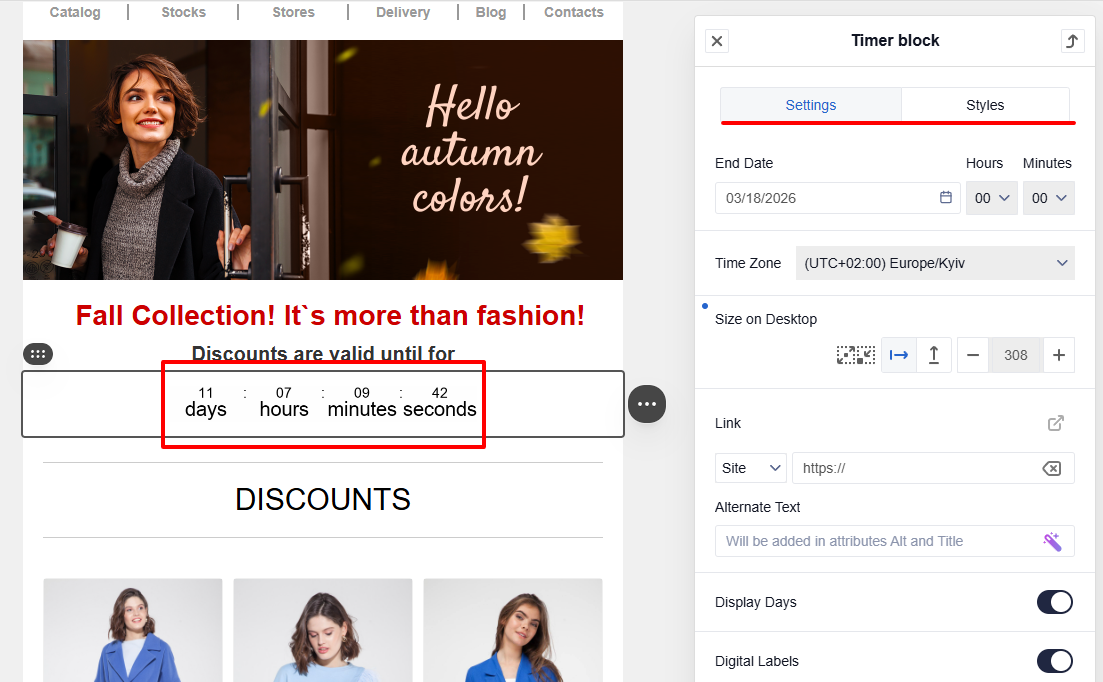Generate alternate text with magic wand icon
Screen dimensions: 1103x682
click(x=1052, y=541)
